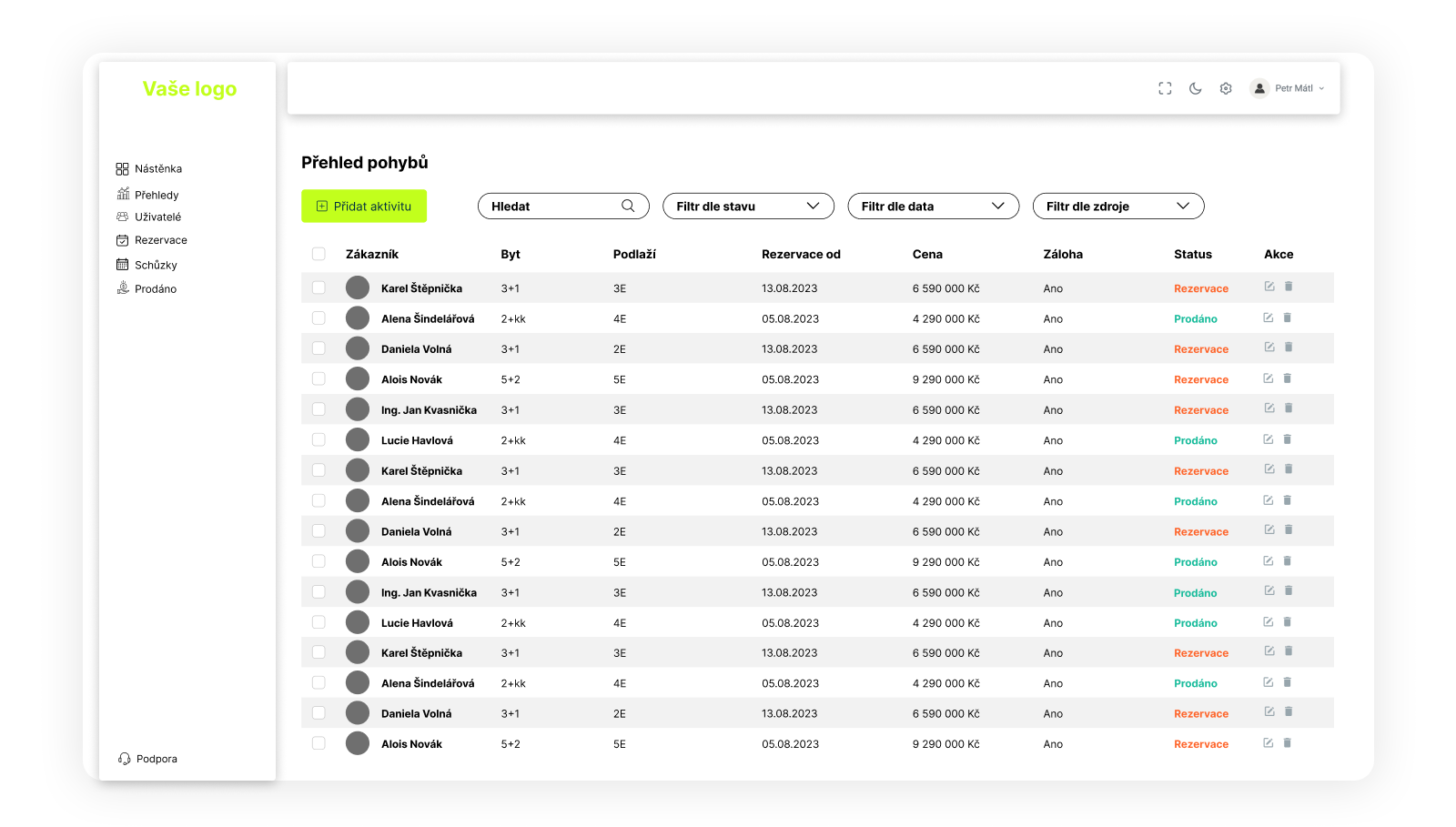Screen dimensions: 1456x827
Task: Edit the last Alois Novák row
Action: (1269, 743)
